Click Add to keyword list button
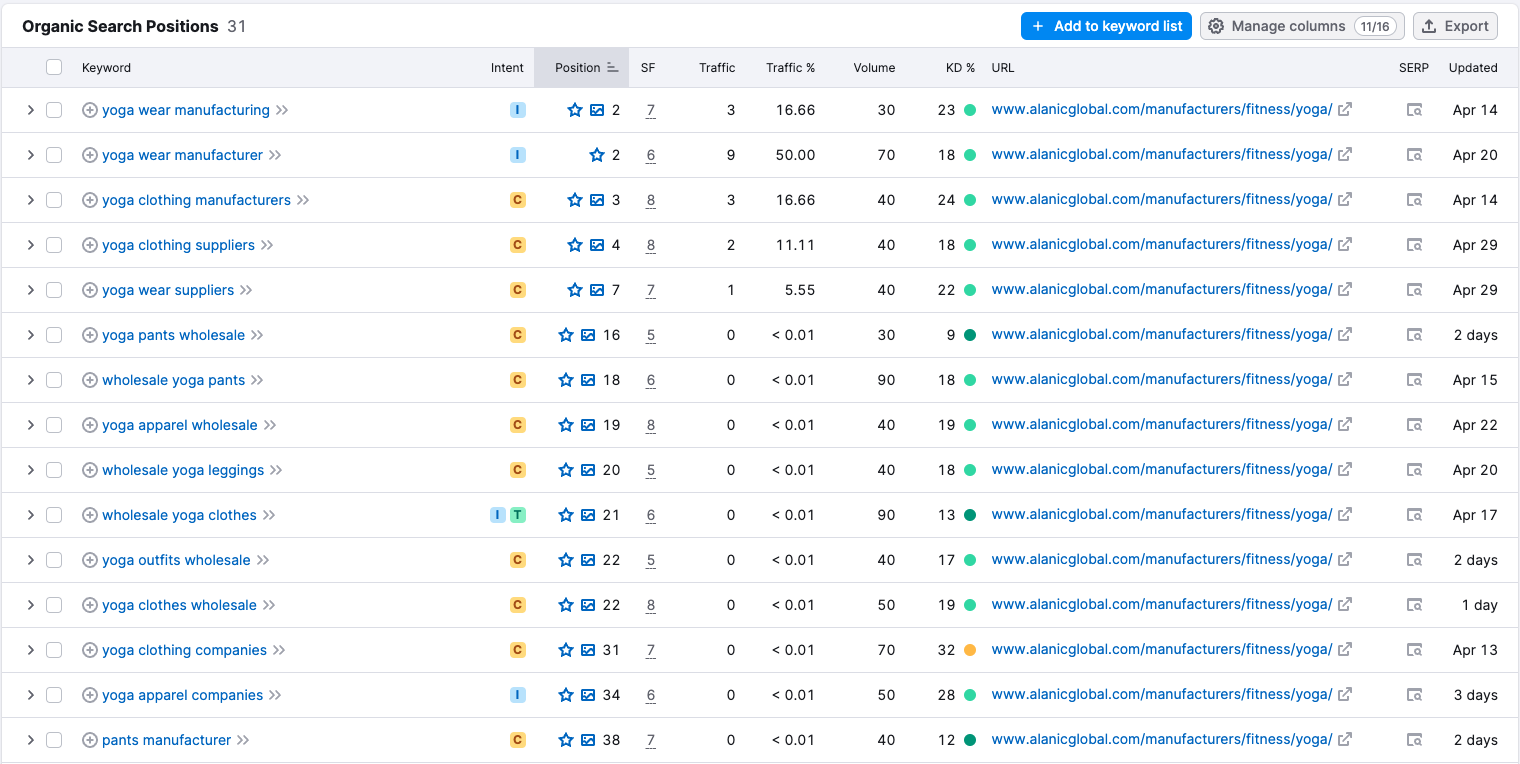The width and height of the screenshot is (1520, 764). coord(1106,26)
